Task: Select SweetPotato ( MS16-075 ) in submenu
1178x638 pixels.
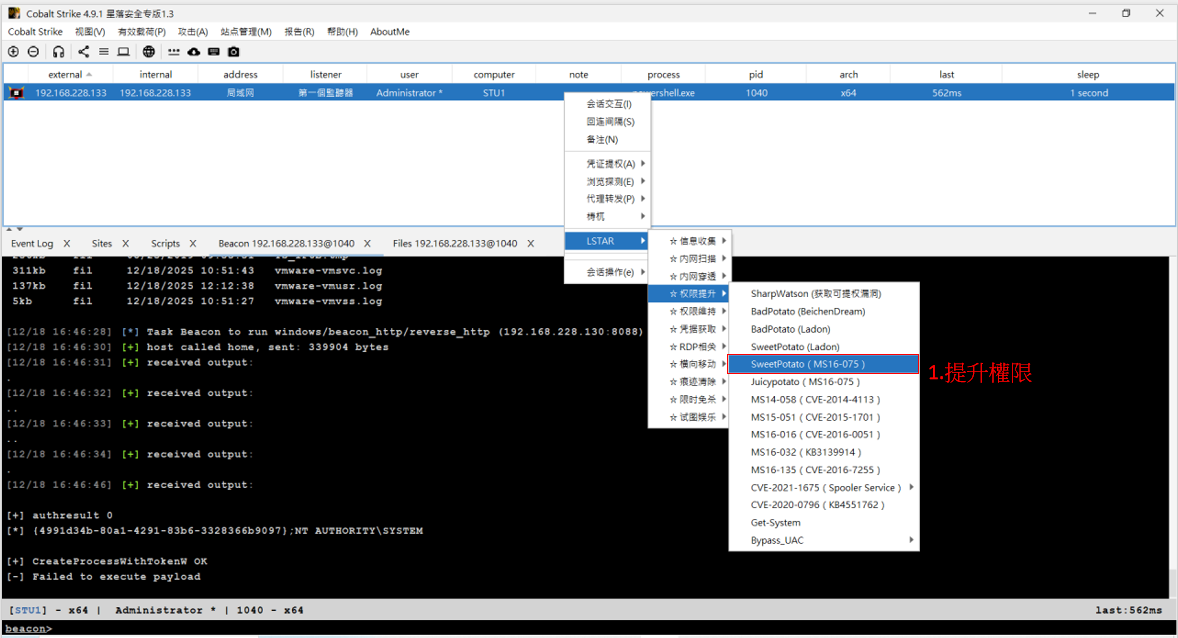Action: coord(823,364)
